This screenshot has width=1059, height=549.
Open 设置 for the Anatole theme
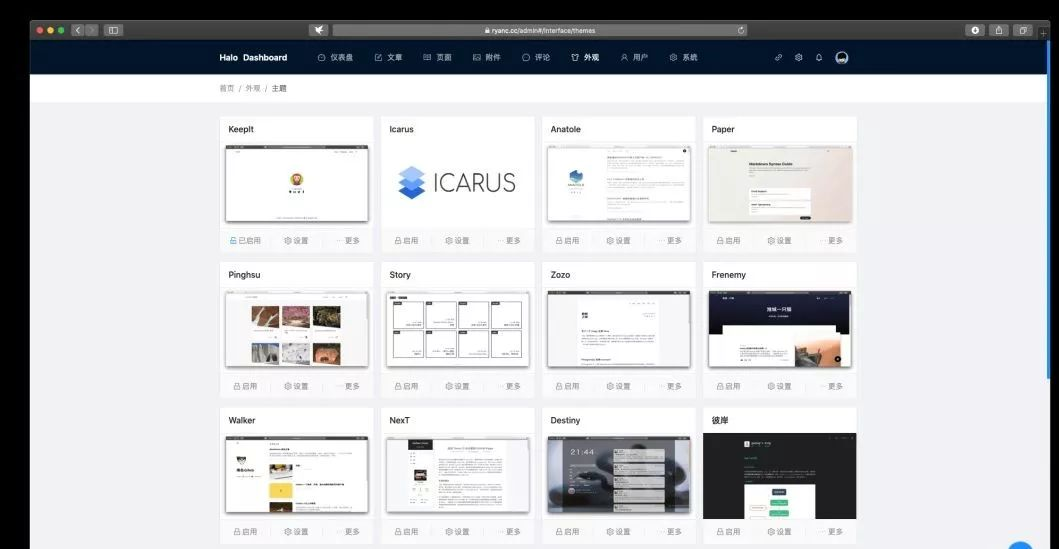pos(618,240)
